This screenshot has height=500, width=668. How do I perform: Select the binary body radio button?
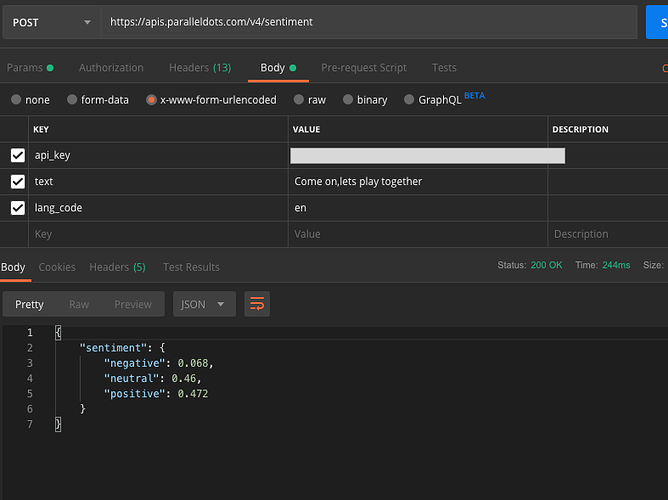(x=348, y=100)
